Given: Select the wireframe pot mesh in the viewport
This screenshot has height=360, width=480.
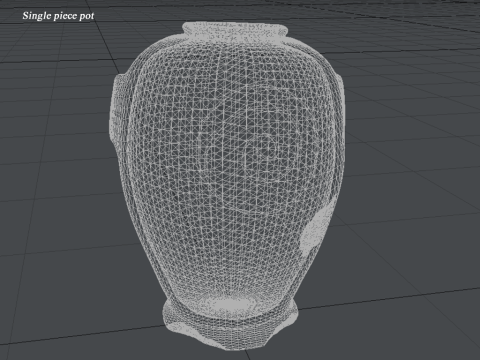Looking at the screenshot, I should tap(227, 186).
